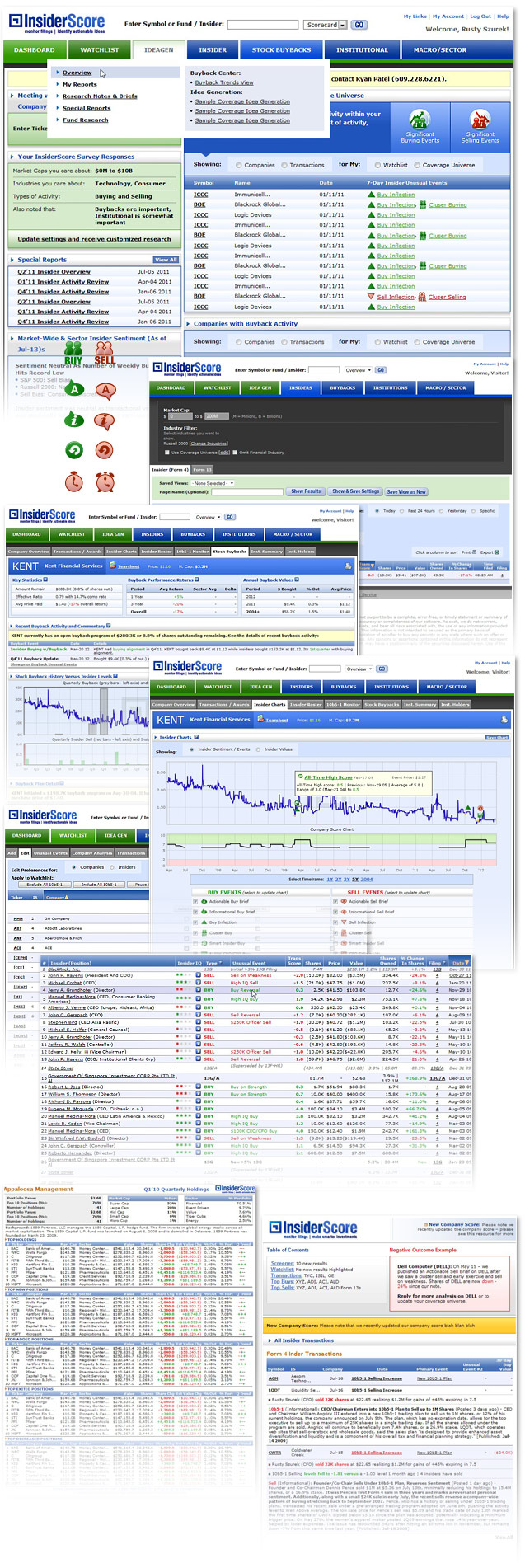The image size is (525, 1568).
Task: Collapse Your InsiderScore Survey Responses section
Action: pyautogui.click(x=13, y=157)
